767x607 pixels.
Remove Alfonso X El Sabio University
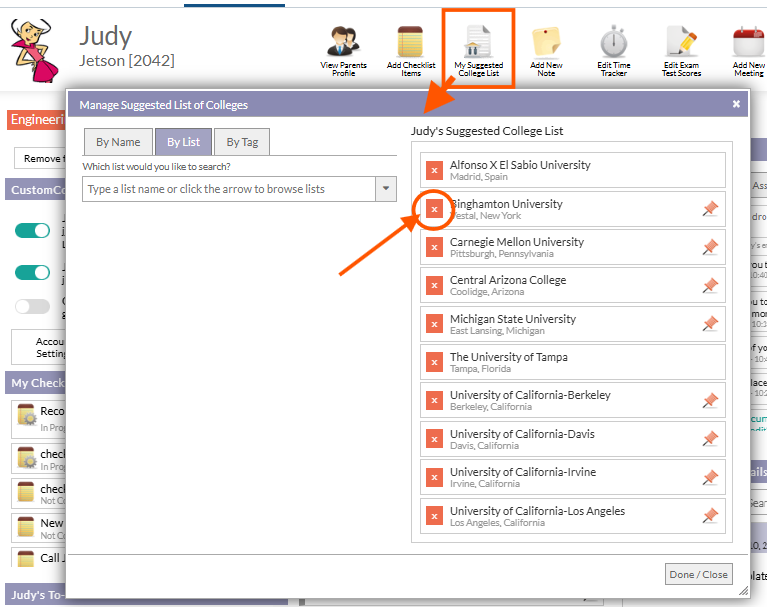tap(434, 170)
